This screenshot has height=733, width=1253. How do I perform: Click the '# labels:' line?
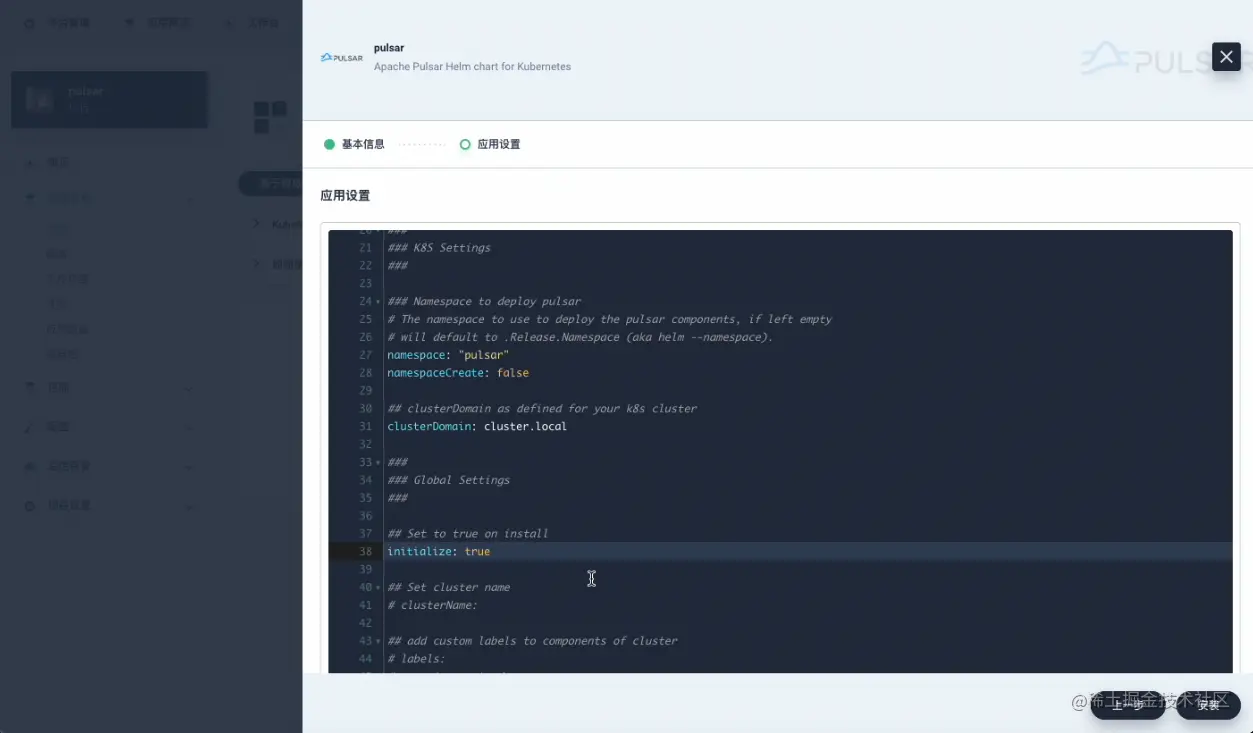click(x=416, y=659)
